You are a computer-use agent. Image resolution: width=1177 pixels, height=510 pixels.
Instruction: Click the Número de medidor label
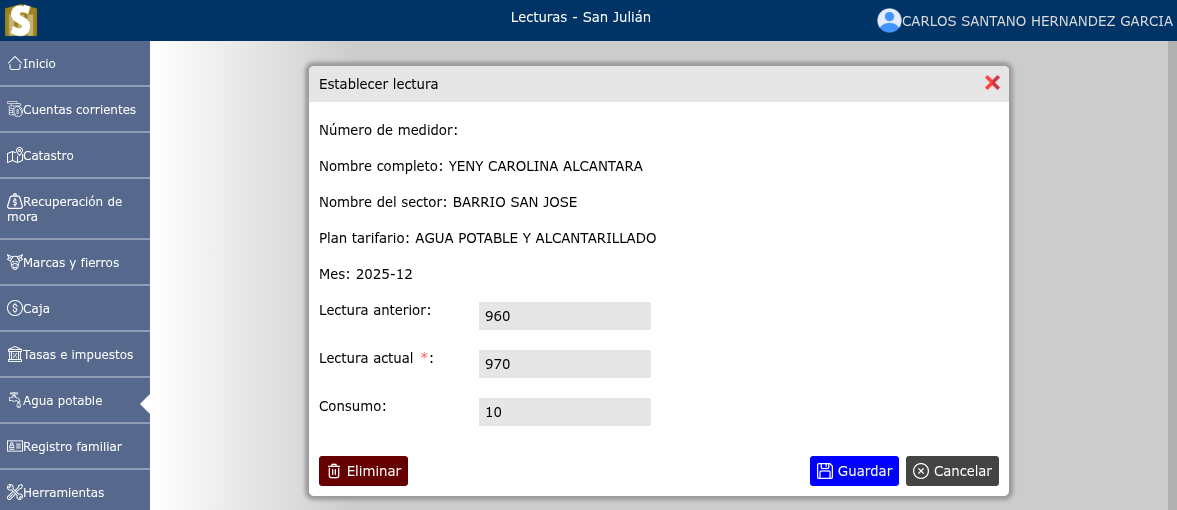pyautogui.click(x=388, y=130)
